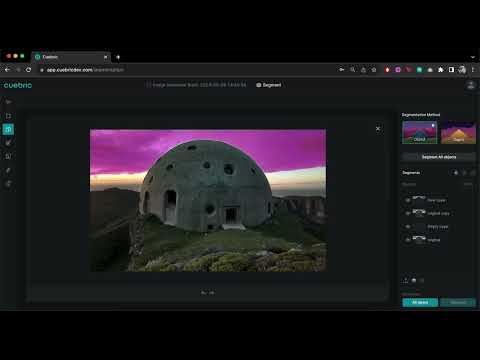
Task: Select the bottom tool in left toolbar
Action: (x=9, y=184)
